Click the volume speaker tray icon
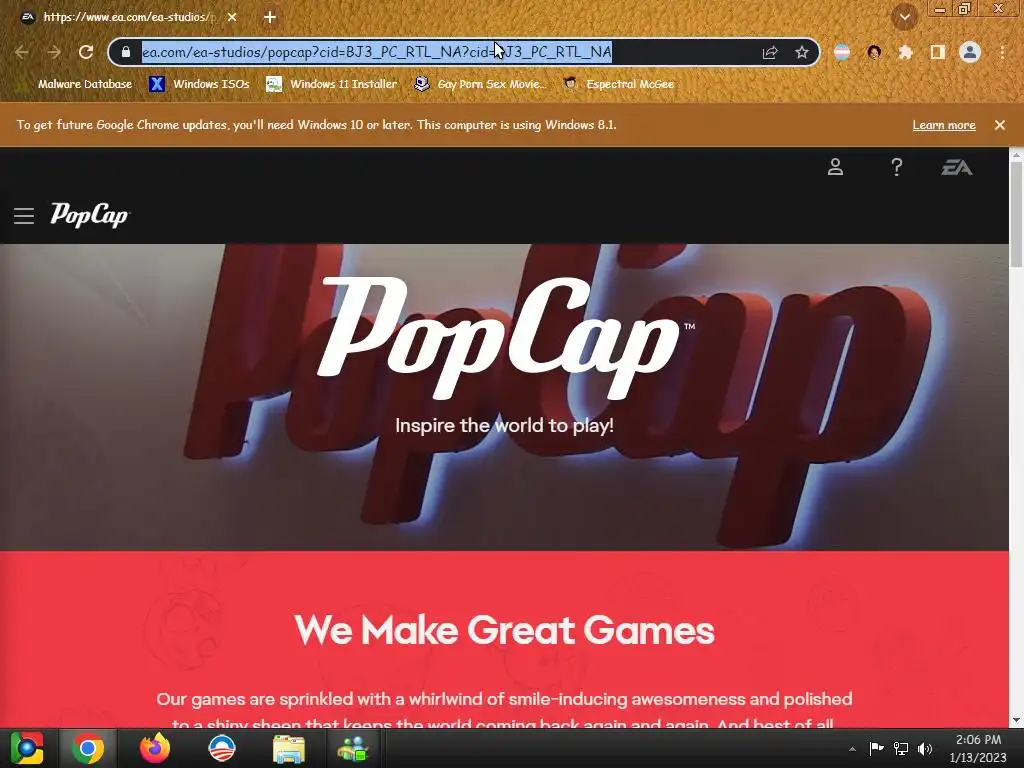 coord(924,748)
